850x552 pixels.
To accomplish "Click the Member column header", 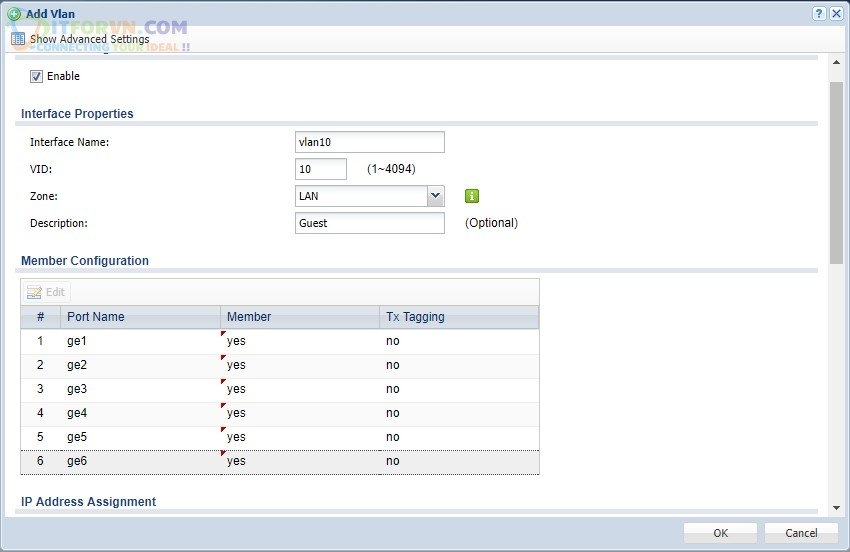I will [x=299, y=317].
